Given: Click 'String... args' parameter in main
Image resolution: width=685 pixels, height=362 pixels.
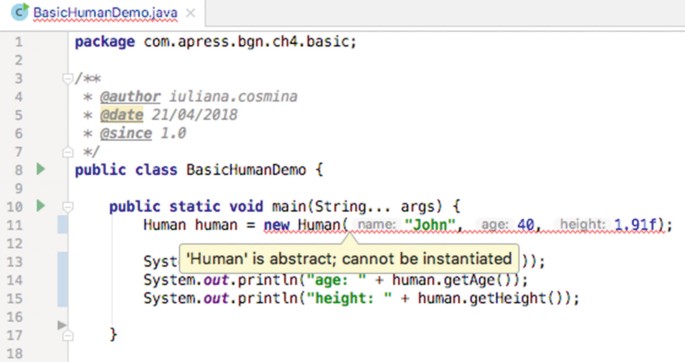Looking at the screenshot, I should point(375,206).
